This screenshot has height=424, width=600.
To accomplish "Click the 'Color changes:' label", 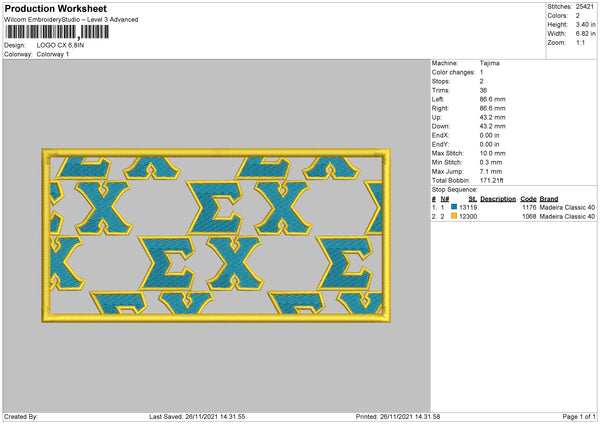I will point(453,72).
